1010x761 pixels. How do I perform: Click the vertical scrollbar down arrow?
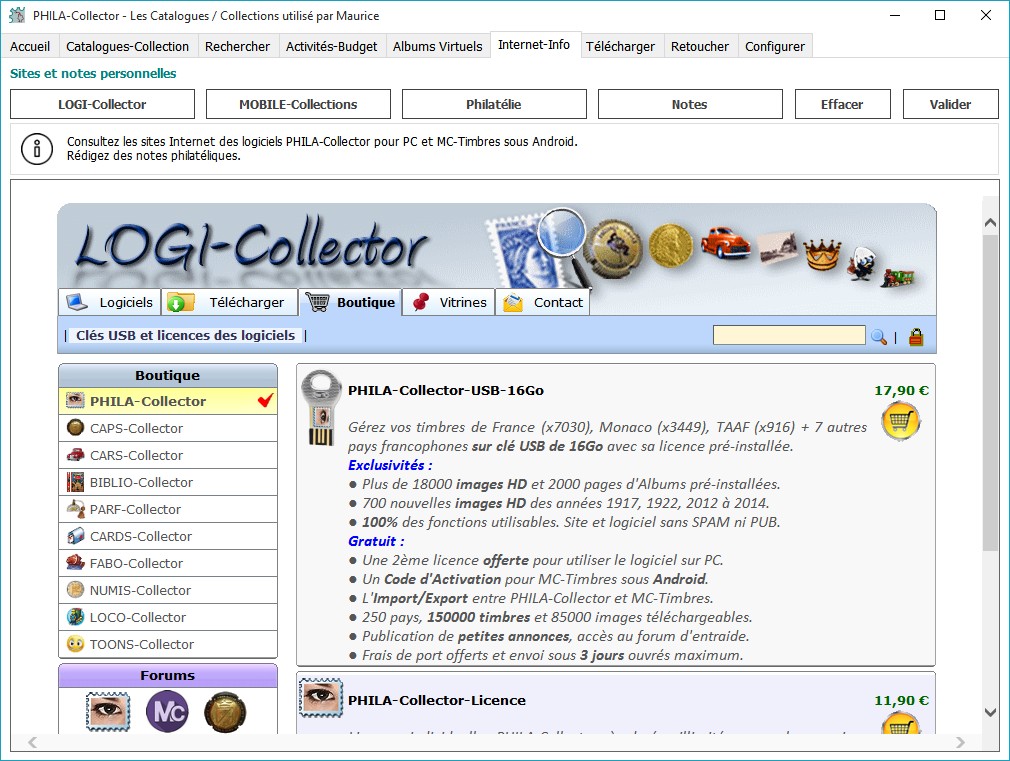pyautogui.click(x=991, y=712)
